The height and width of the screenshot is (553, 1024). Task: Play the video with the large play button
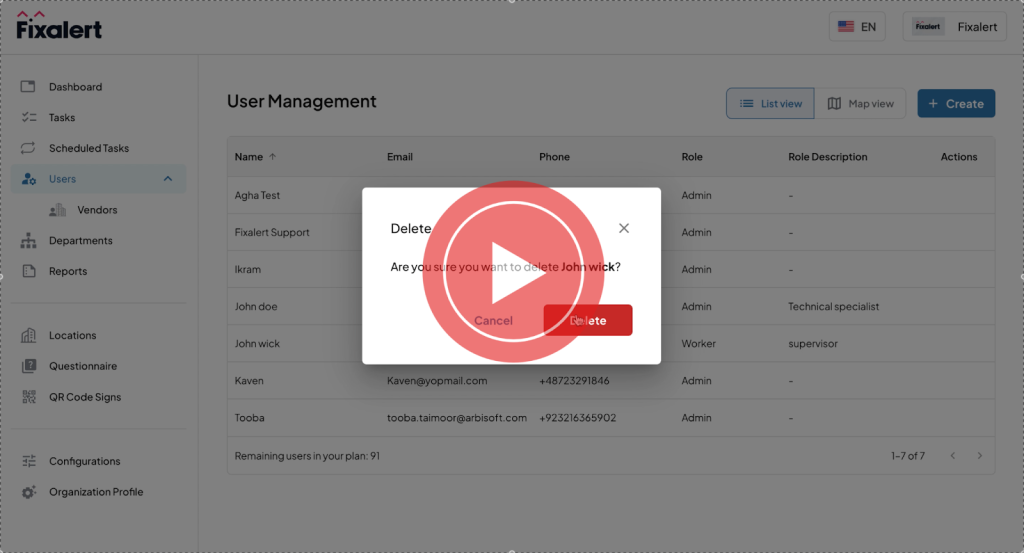point(513,272)
